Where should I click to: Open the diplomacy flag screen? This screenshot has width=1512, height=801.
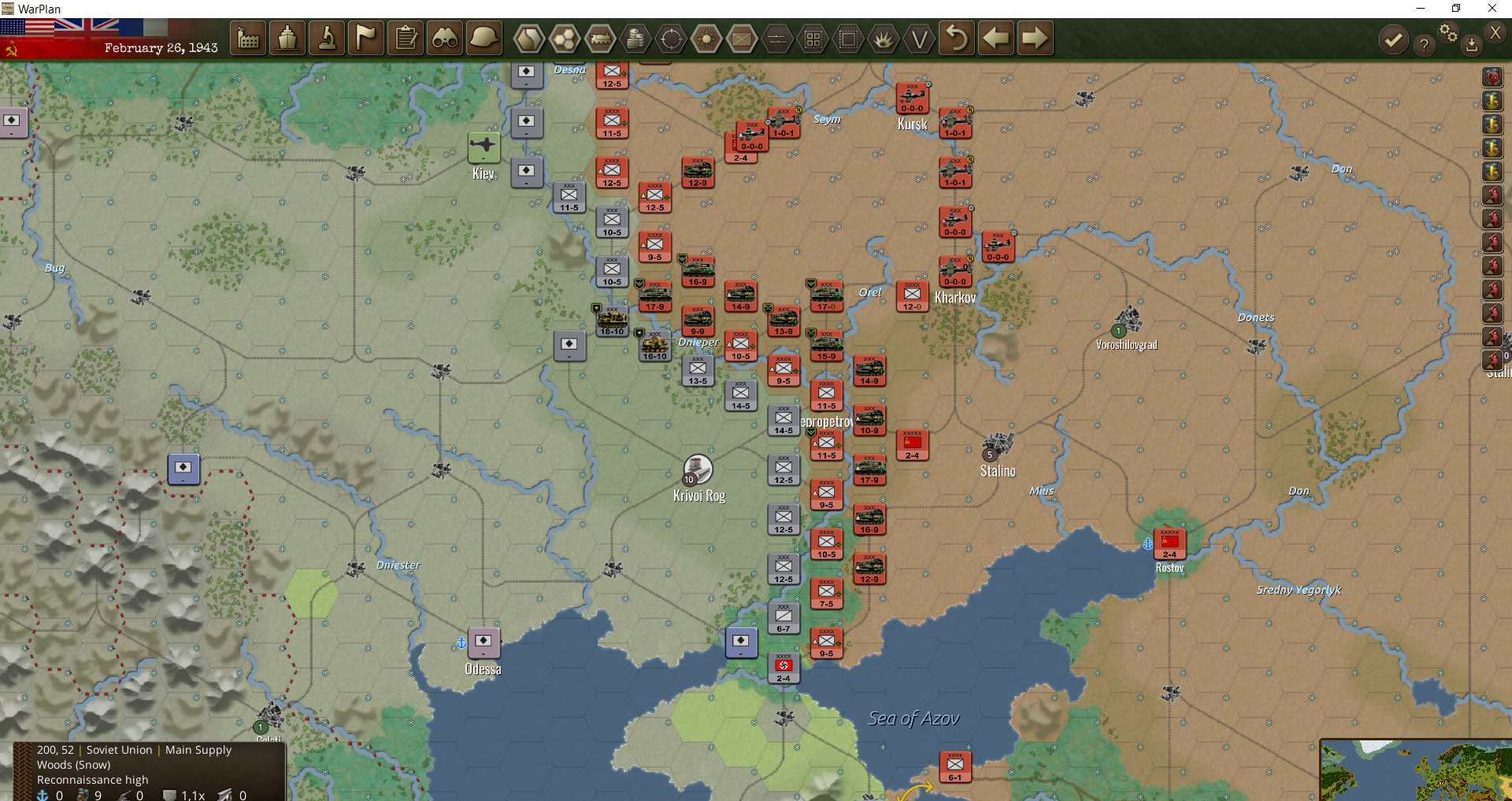click(x=366, y=38)
